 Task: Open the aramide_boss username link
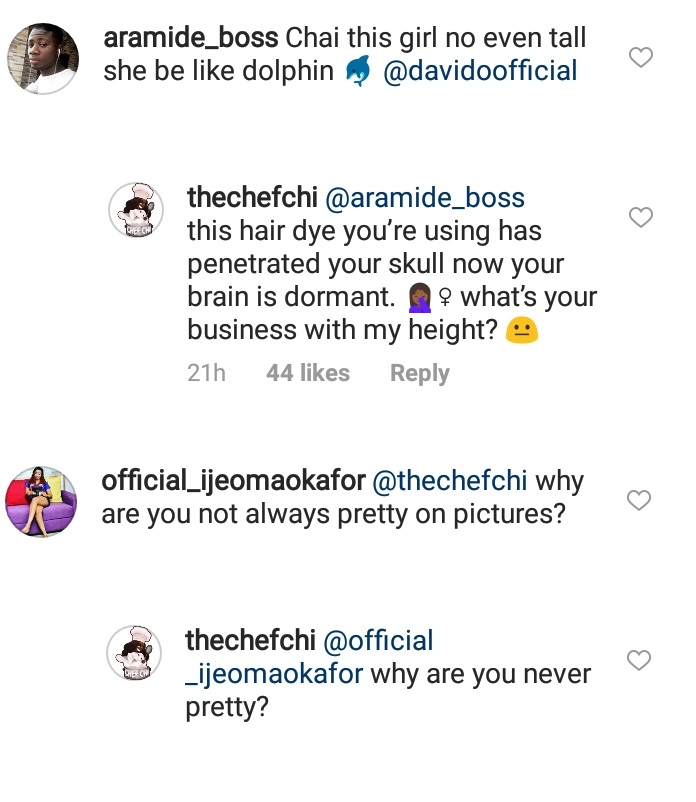pos(190,40)
